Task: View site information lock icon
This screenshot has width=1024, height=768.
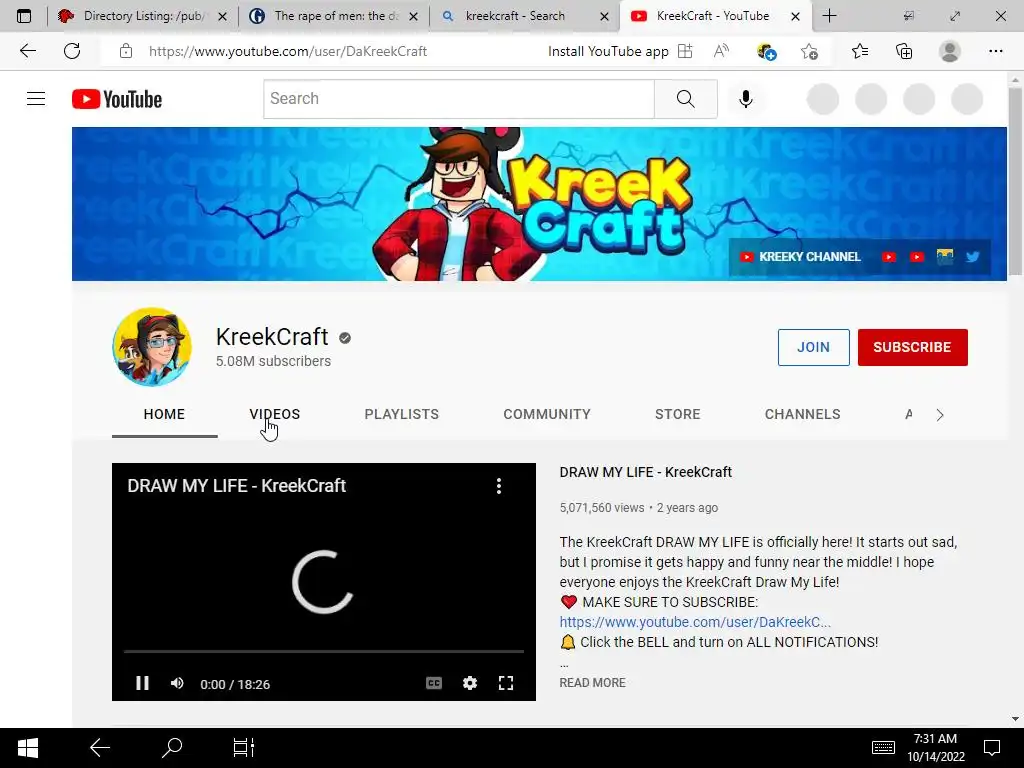Action: [x=126, y=51]
